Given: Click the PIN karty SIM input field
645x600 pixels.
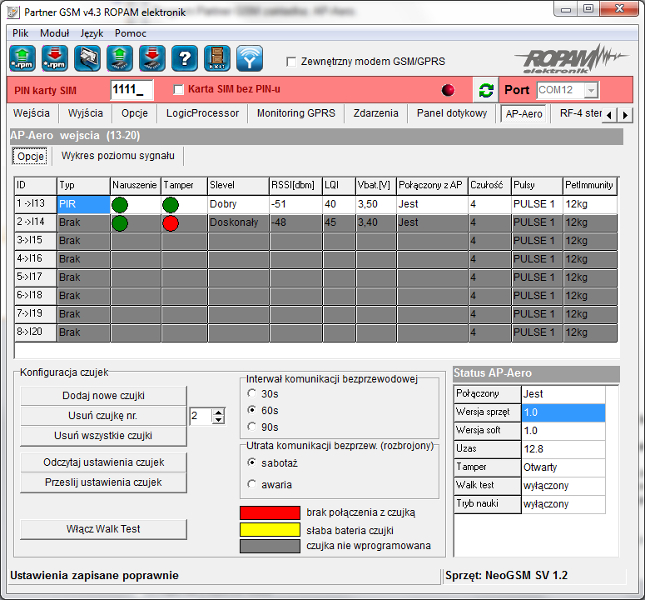Looking at the screenshot, I should point(131,90).
